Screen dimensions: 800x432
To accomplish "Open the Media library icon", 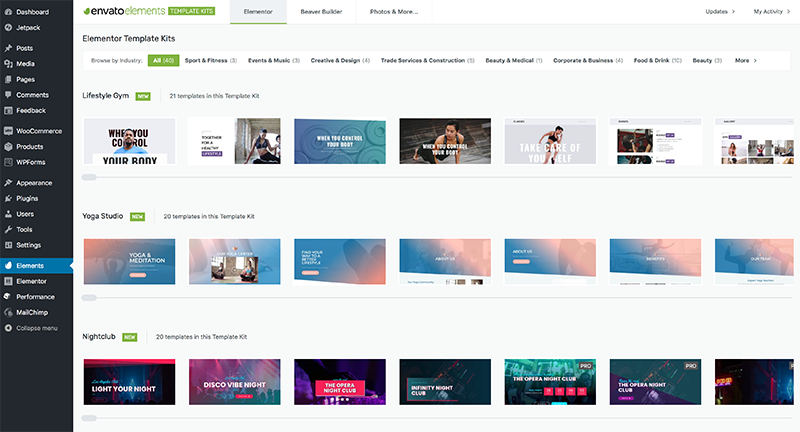I will click(x=8, y=63).
